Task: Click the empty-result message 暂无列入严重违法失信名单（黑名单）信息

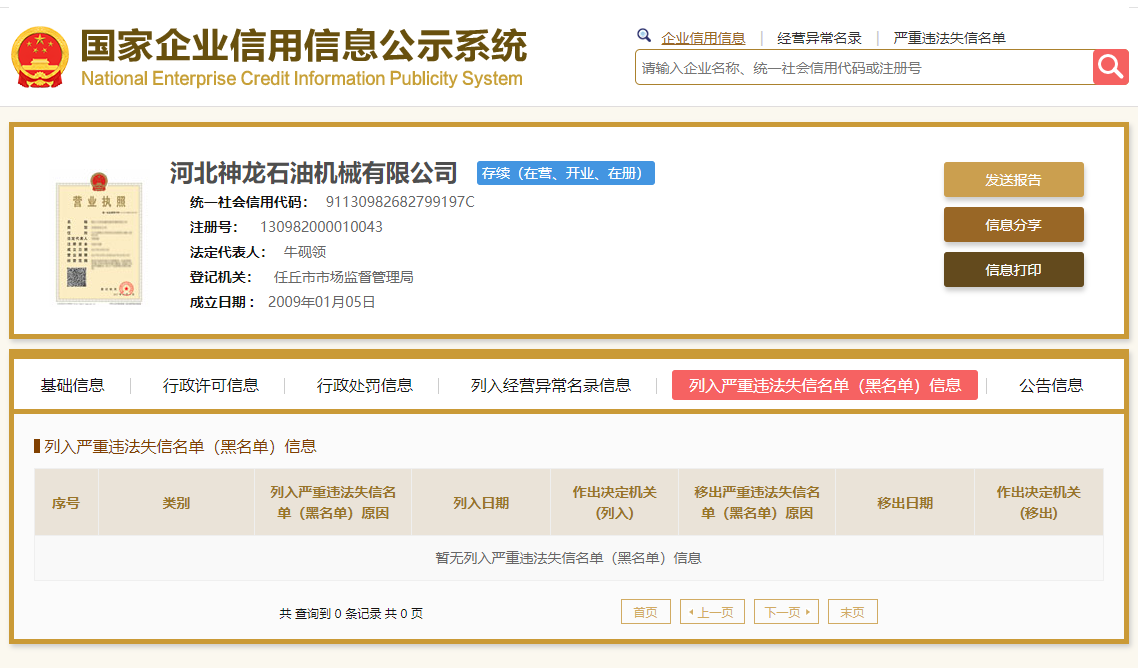Action: tap(568, 558)
